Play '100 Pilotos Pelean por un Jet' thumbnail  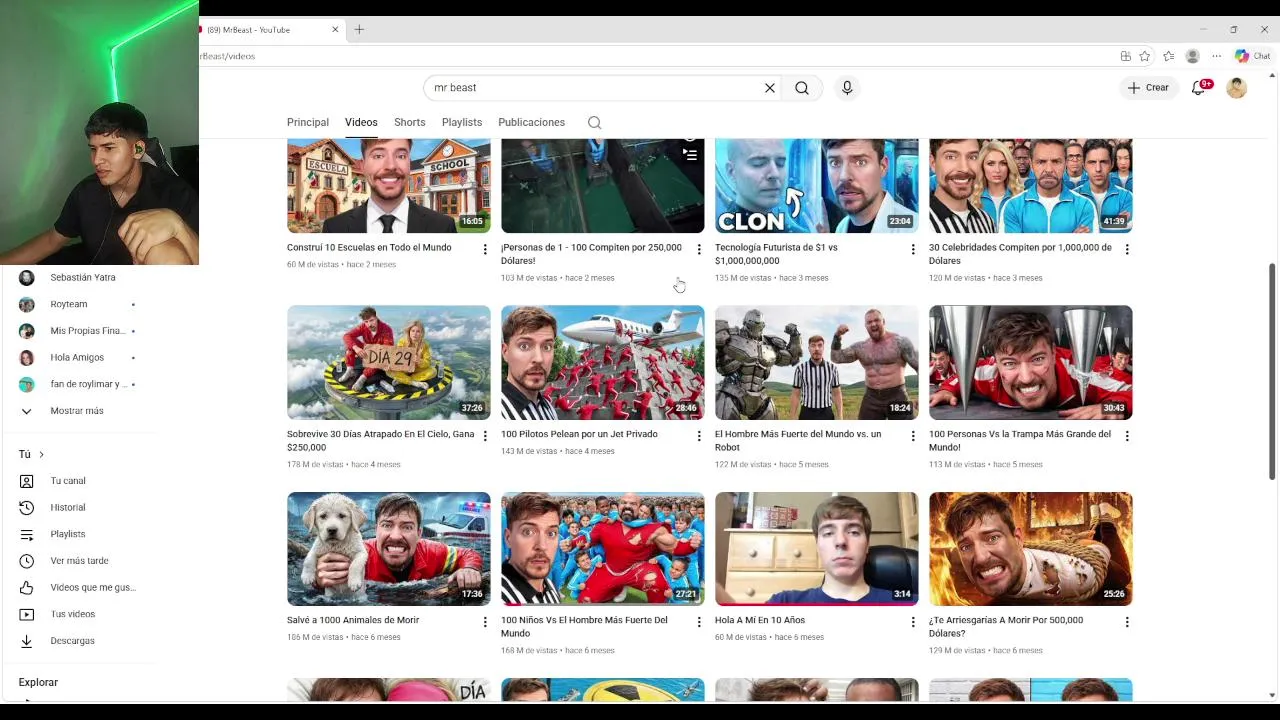click(x=603, y=362)
